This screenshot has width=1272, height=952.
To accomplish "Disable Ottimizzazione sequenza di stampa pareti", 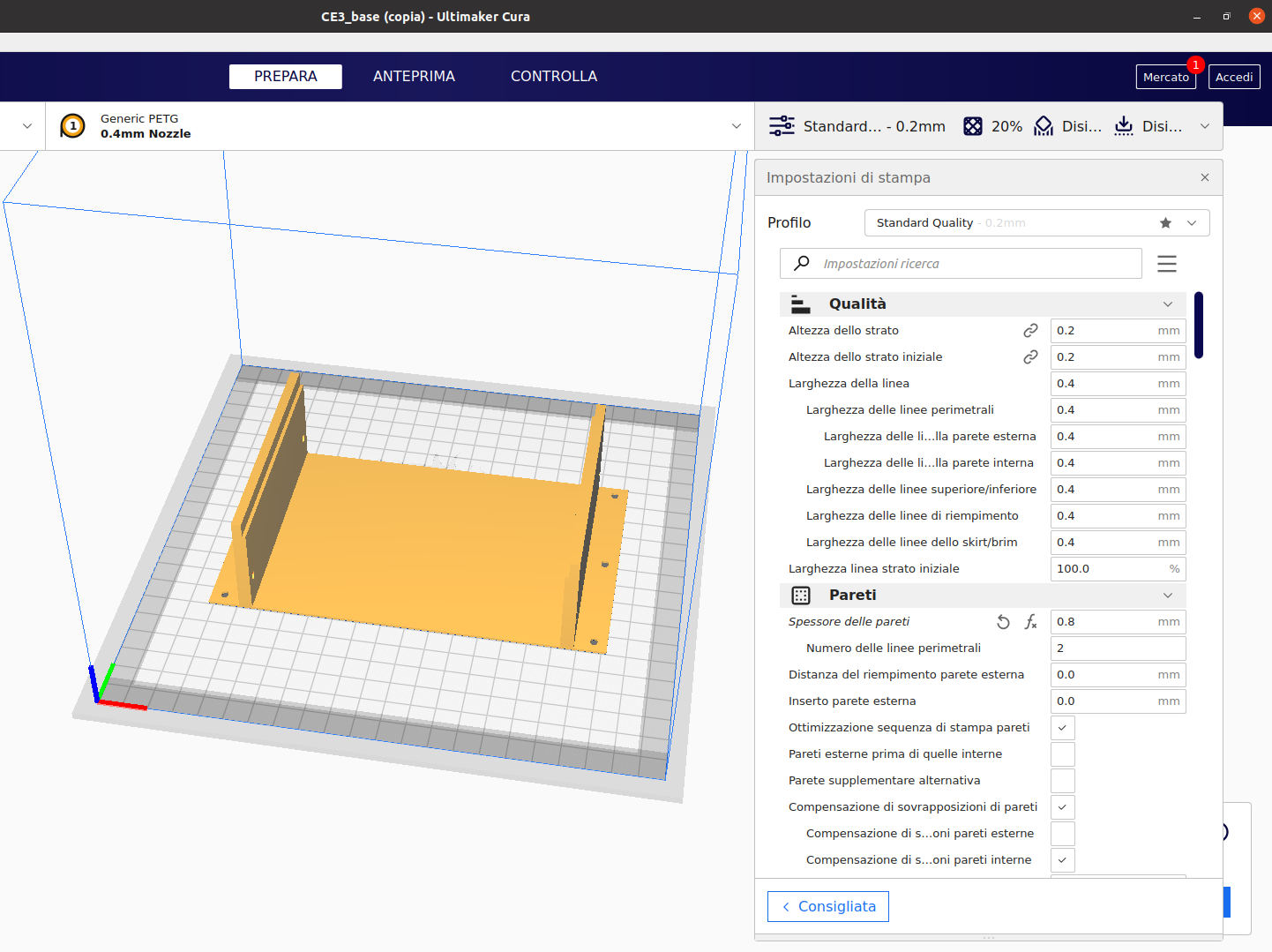I will pyautogui.click(x=1062, y=728).
